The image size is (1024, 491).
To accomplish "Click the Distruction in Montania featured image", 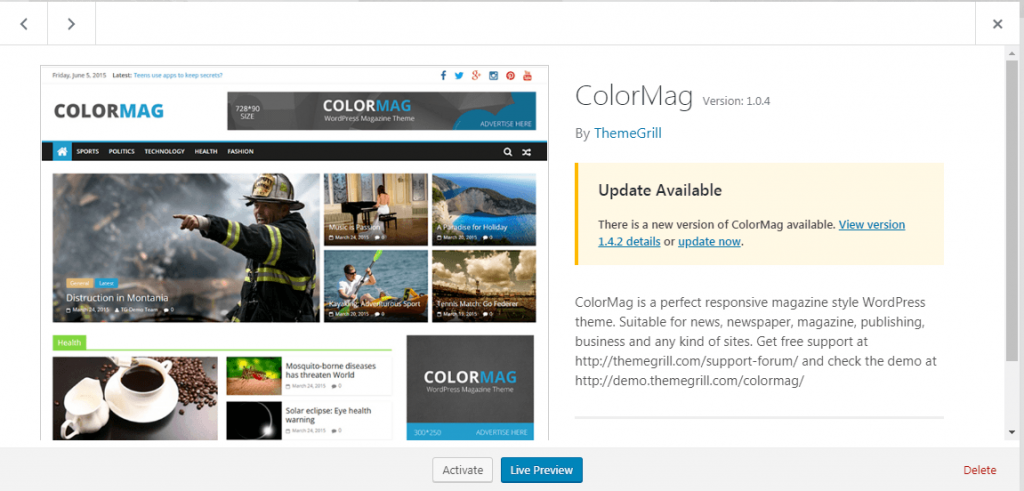I will pyautogui.click(x=186, y=247).
